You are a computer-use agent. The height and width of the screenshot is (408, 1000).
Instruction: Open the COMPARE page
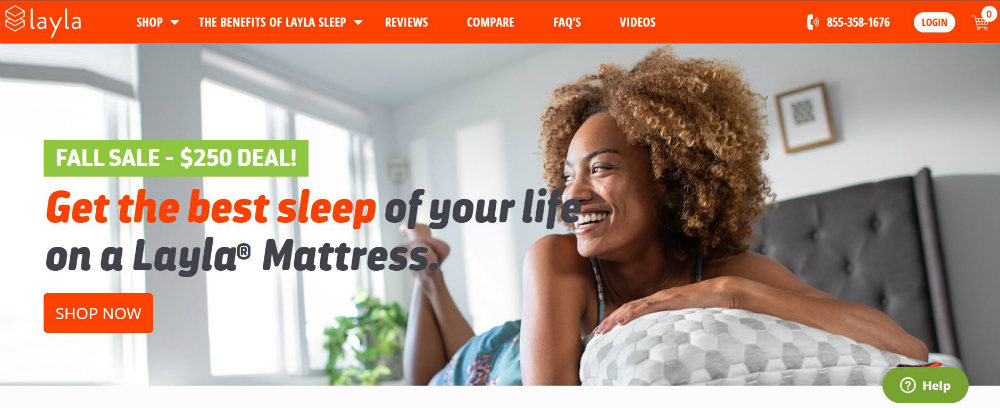(490, 22)
